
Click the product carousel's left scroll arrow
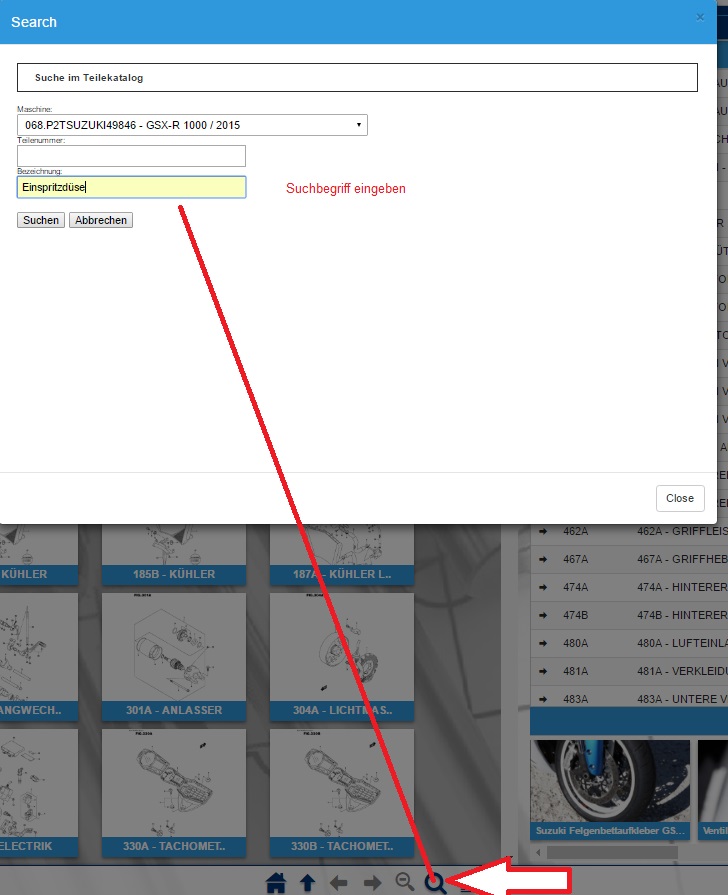coord(538,852)
